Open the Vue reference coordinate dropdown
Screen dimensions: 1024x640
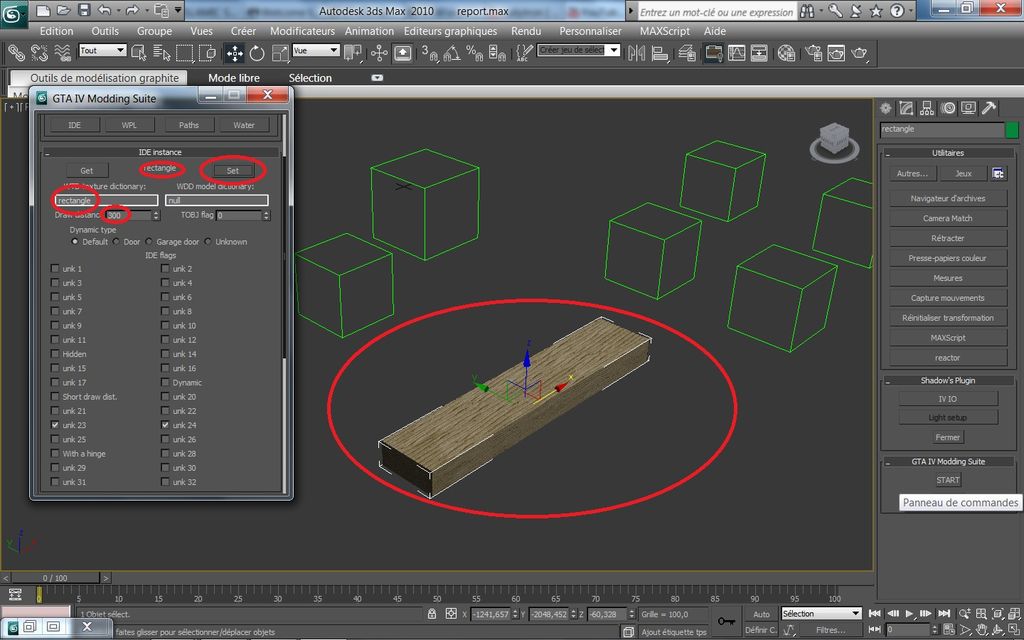coord(316,50)
